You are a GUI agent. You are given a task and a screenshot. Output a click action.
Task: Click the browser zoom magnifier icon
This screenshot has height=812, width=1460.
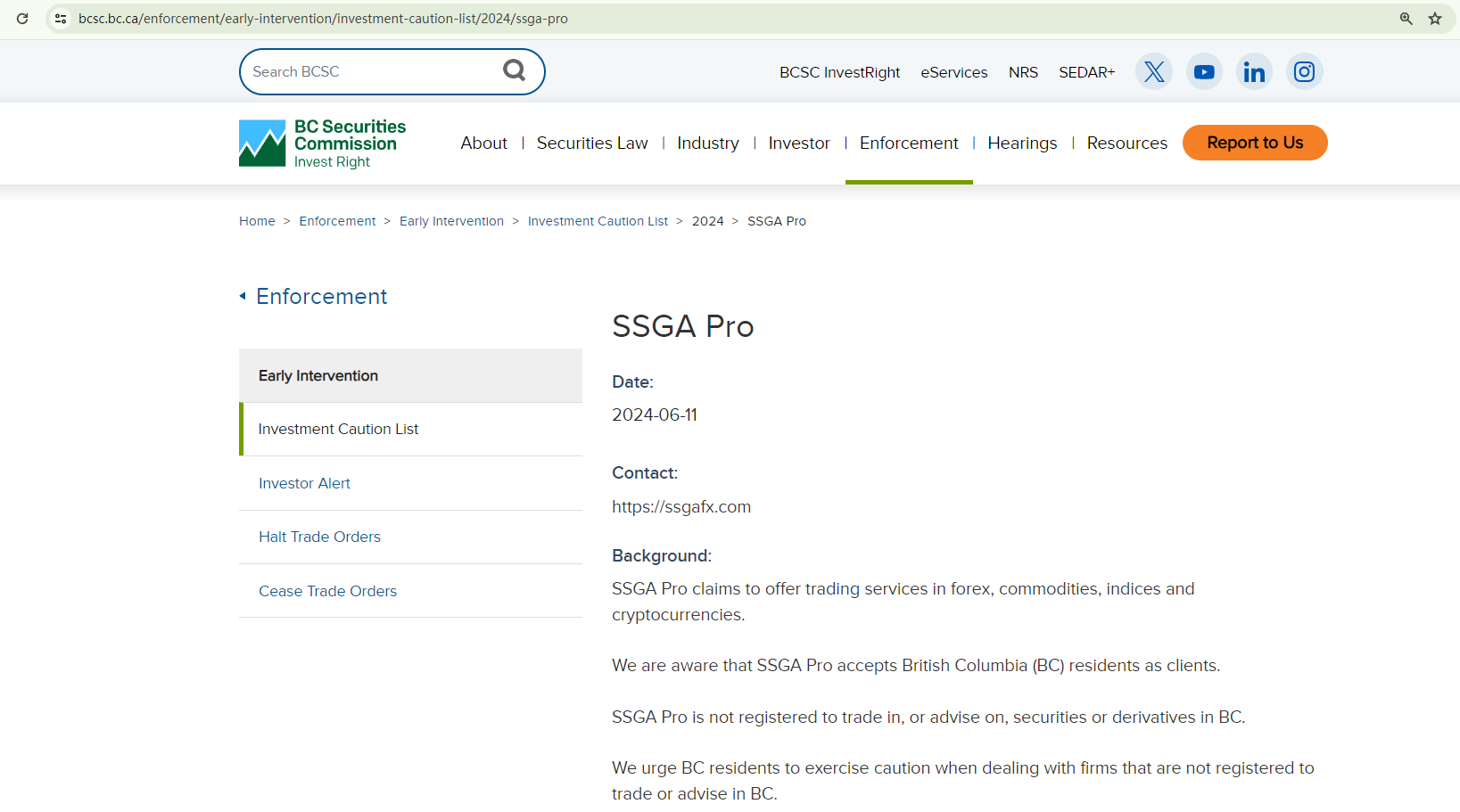1406,19
